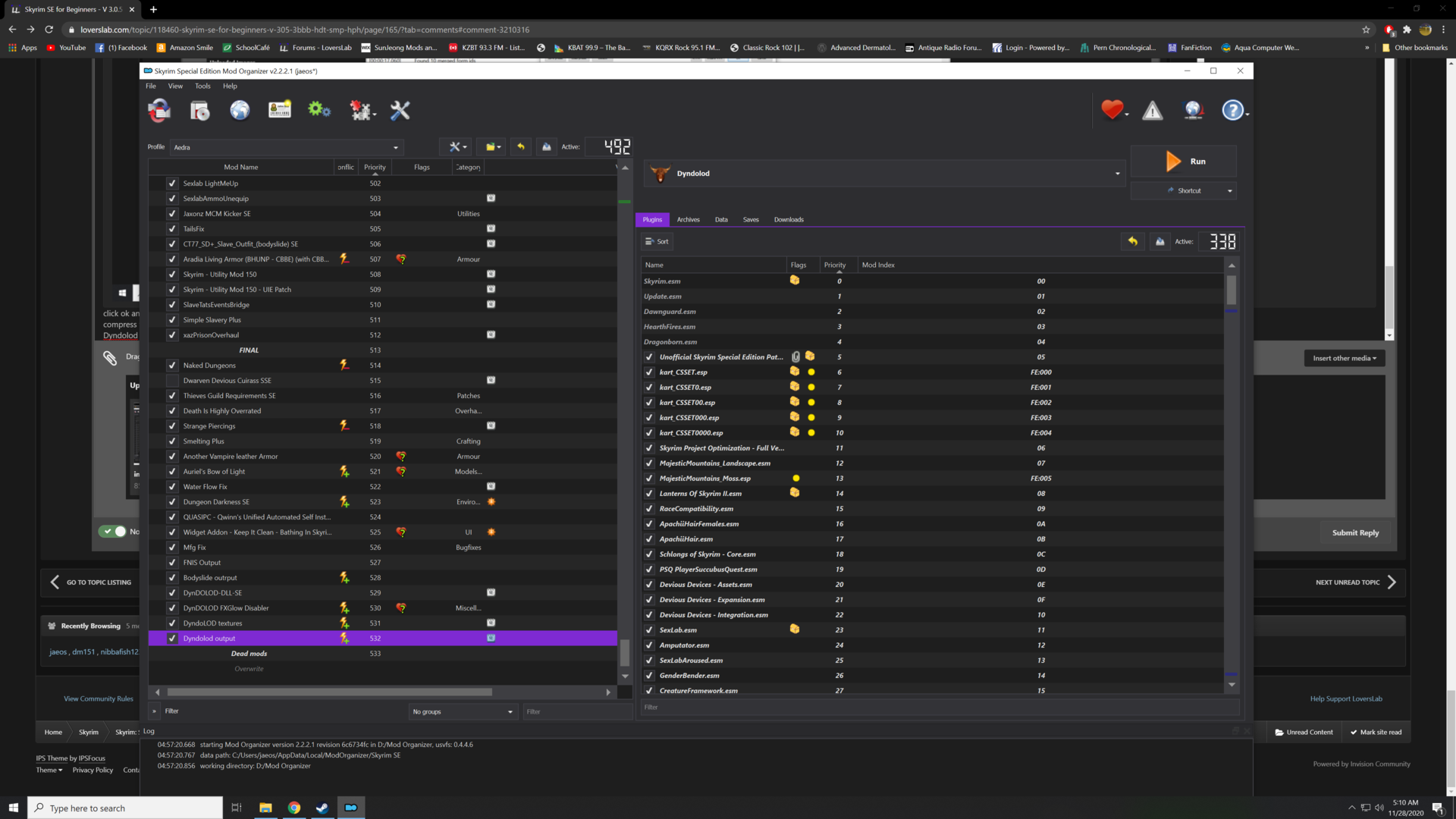
Task: Sort mods by the Priority column header
Action: [x=375, y=168]
